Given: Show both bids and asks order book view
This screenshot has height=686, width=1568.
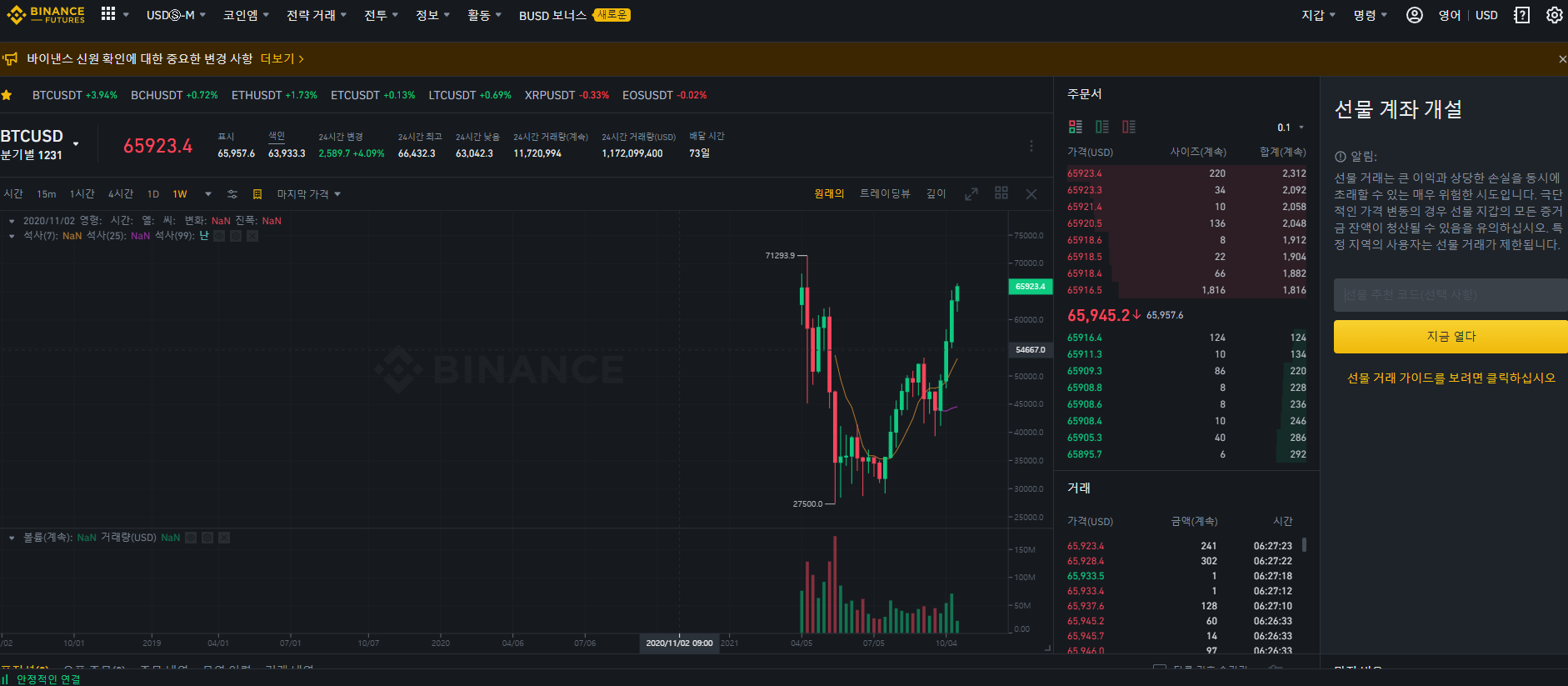Looking at the screenshot, I should (1076, 127).
